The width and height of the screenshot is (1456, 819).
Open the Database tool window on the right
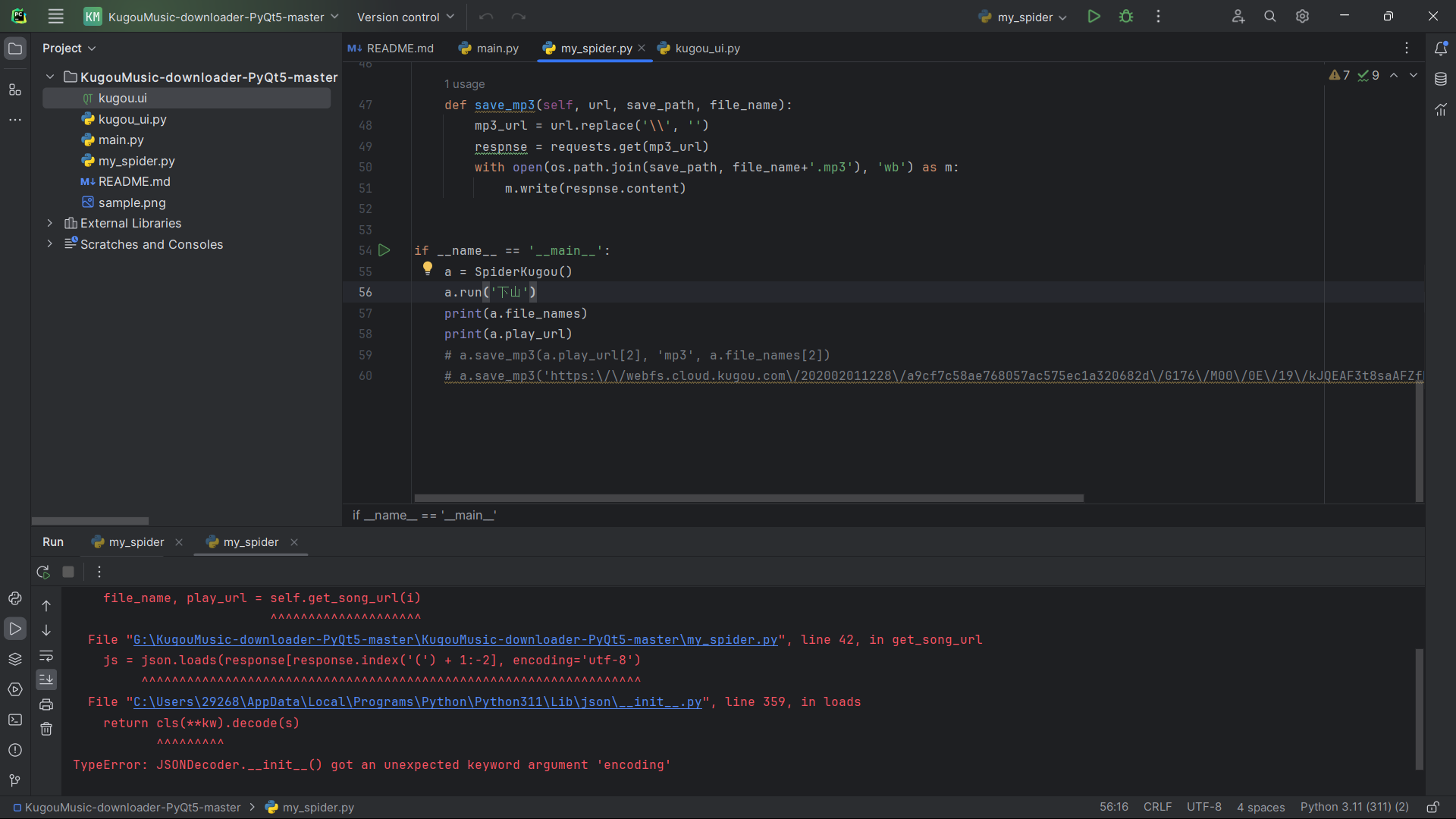coord(1441,79)
